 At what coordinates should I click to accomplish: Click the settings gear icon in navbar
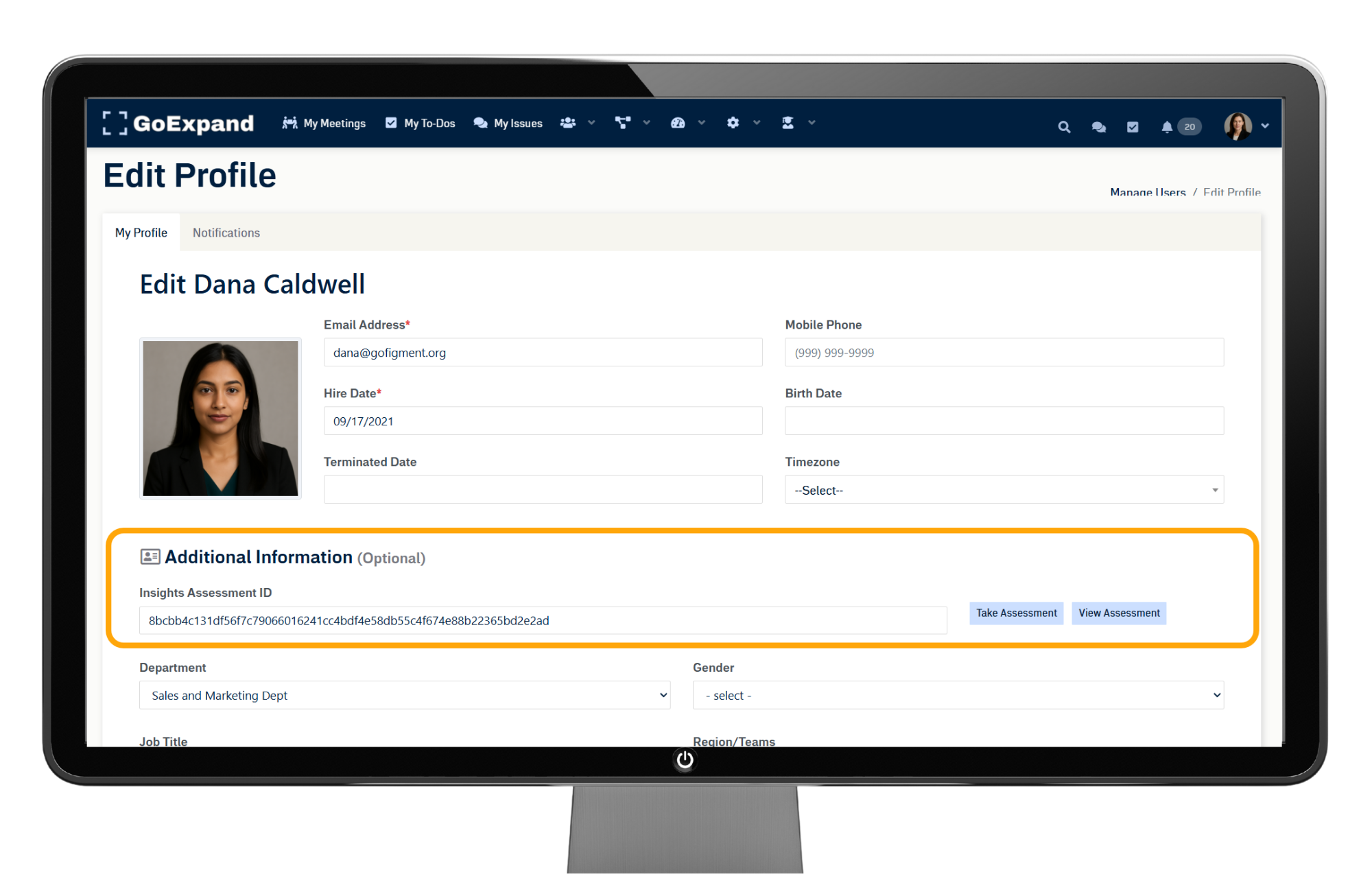[733, 123]
